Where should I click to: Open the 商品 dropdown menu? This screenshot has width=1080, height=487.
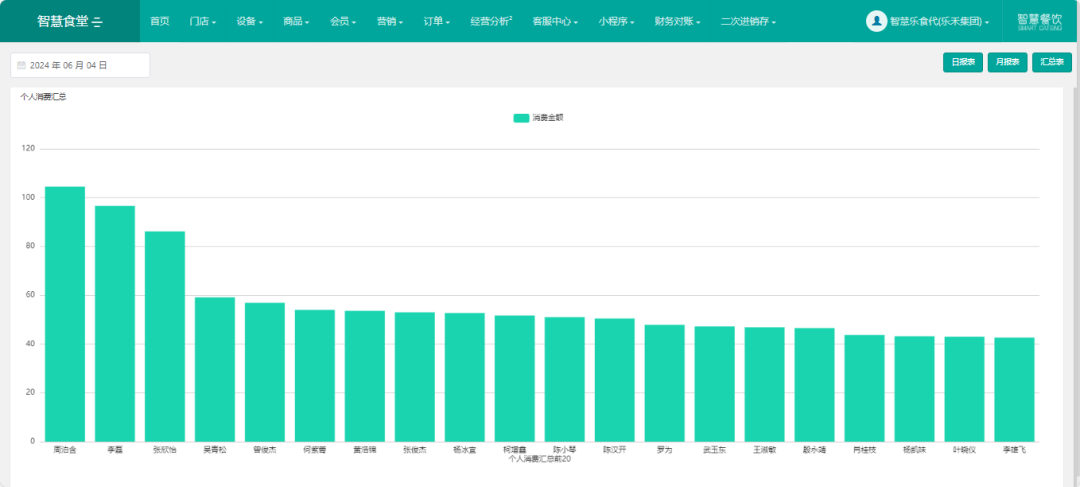296,21
